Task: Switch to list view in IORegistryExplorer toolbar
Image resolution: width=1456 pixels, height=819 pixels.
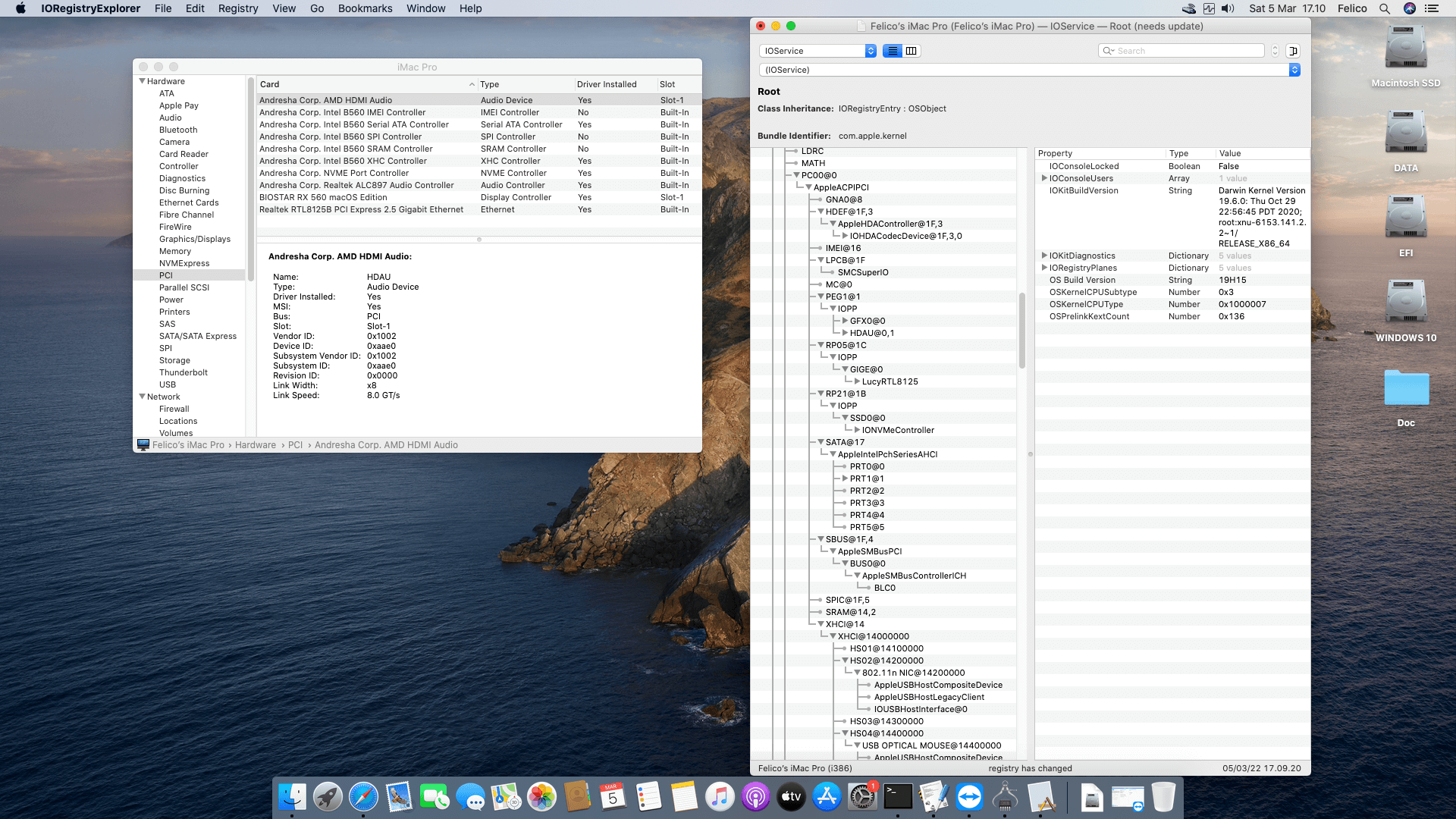Action: pyautogui.click(x=893, y=51)
